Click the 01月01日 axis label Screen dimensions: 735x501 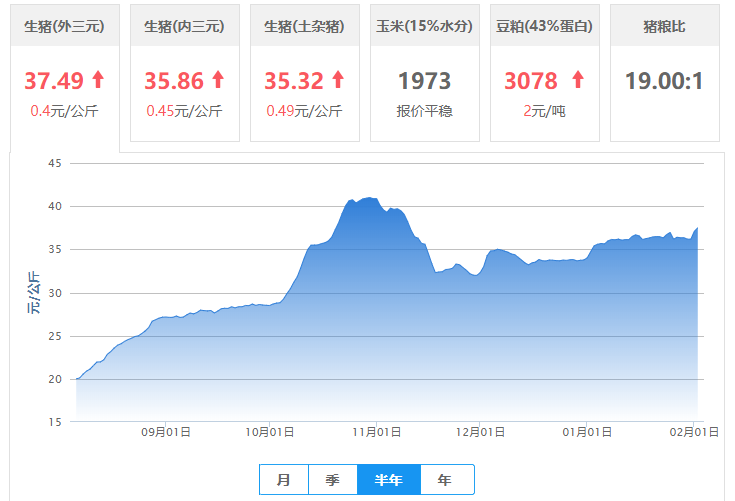[587, 432]
